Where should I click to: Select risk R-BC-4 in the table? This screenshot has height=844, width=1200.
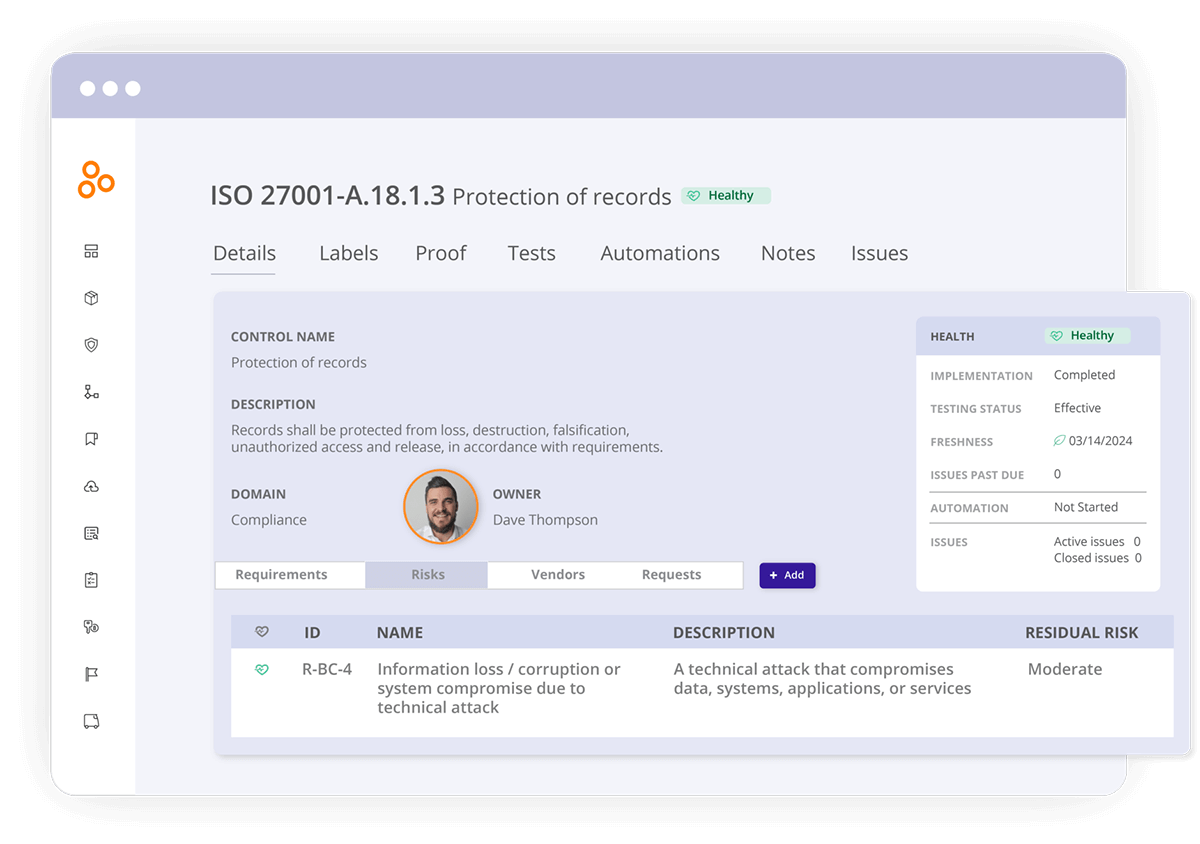(x=327, y=669)
